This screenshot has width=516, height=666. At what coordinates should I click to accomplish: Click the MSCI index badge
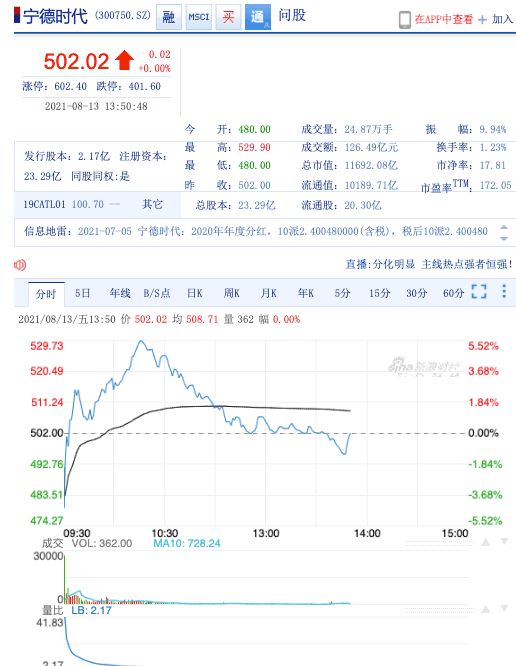pyautogui.click(x=199, y=17)
